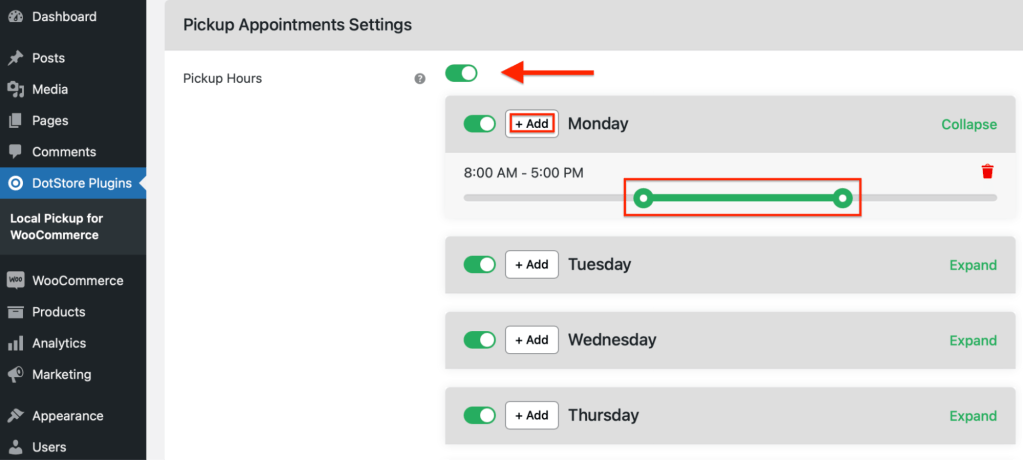Turn off the Wednesday pickup toggle
Viewport: 1023px width, 460px height.
(x=480, y=340)
